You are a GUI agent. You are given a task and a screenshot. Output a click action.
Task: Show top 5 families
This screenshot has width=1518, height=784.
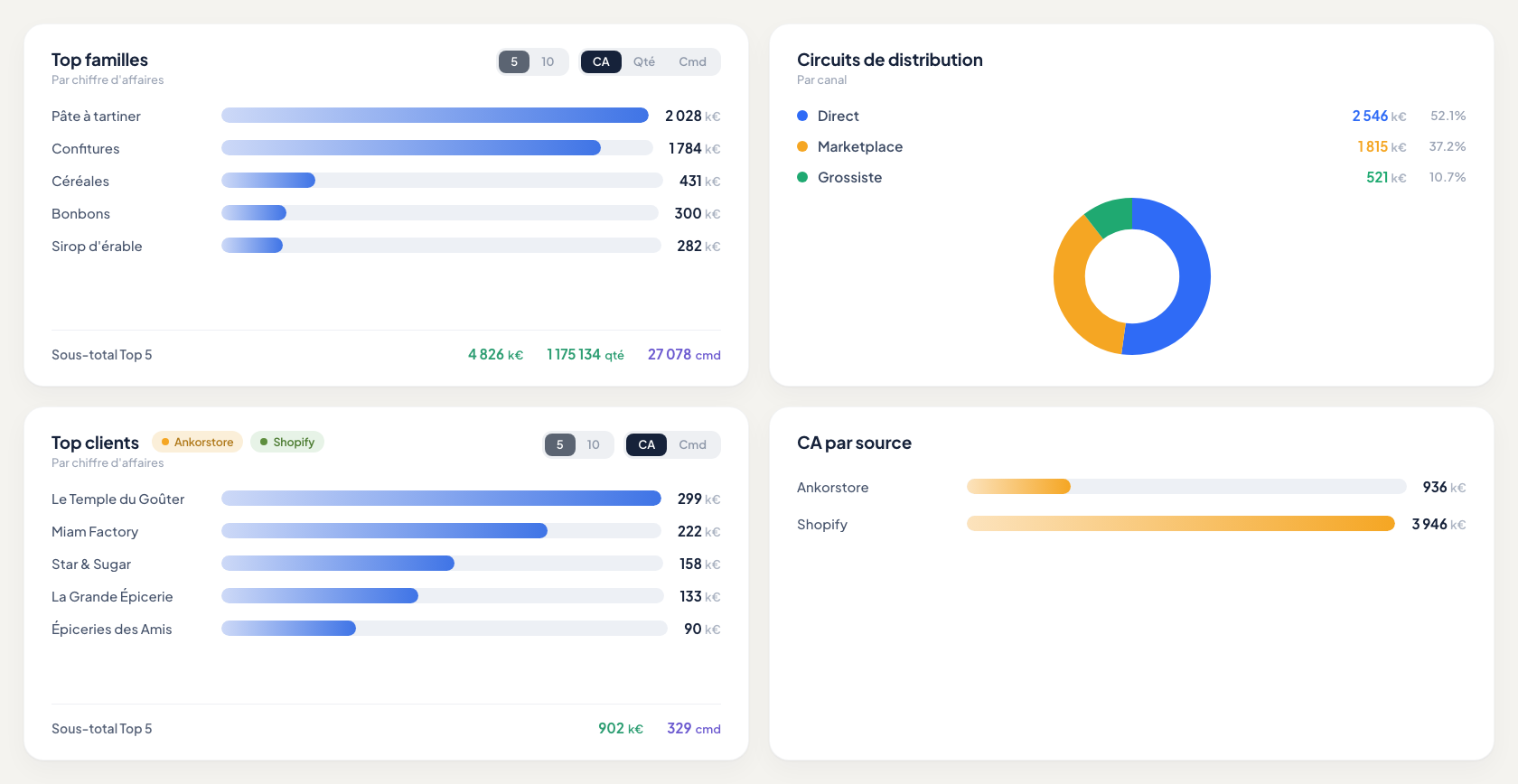tap(514, 61)
